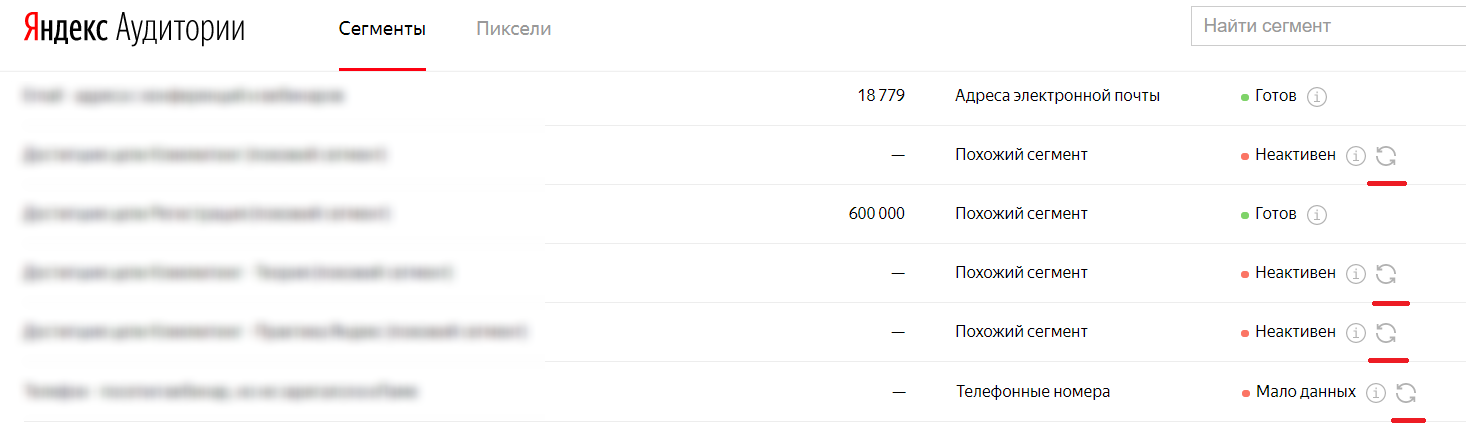Focus the "Найти сегмент" search field
This screenshot has height=435, width=1466.
click(x=1328, y=27)
